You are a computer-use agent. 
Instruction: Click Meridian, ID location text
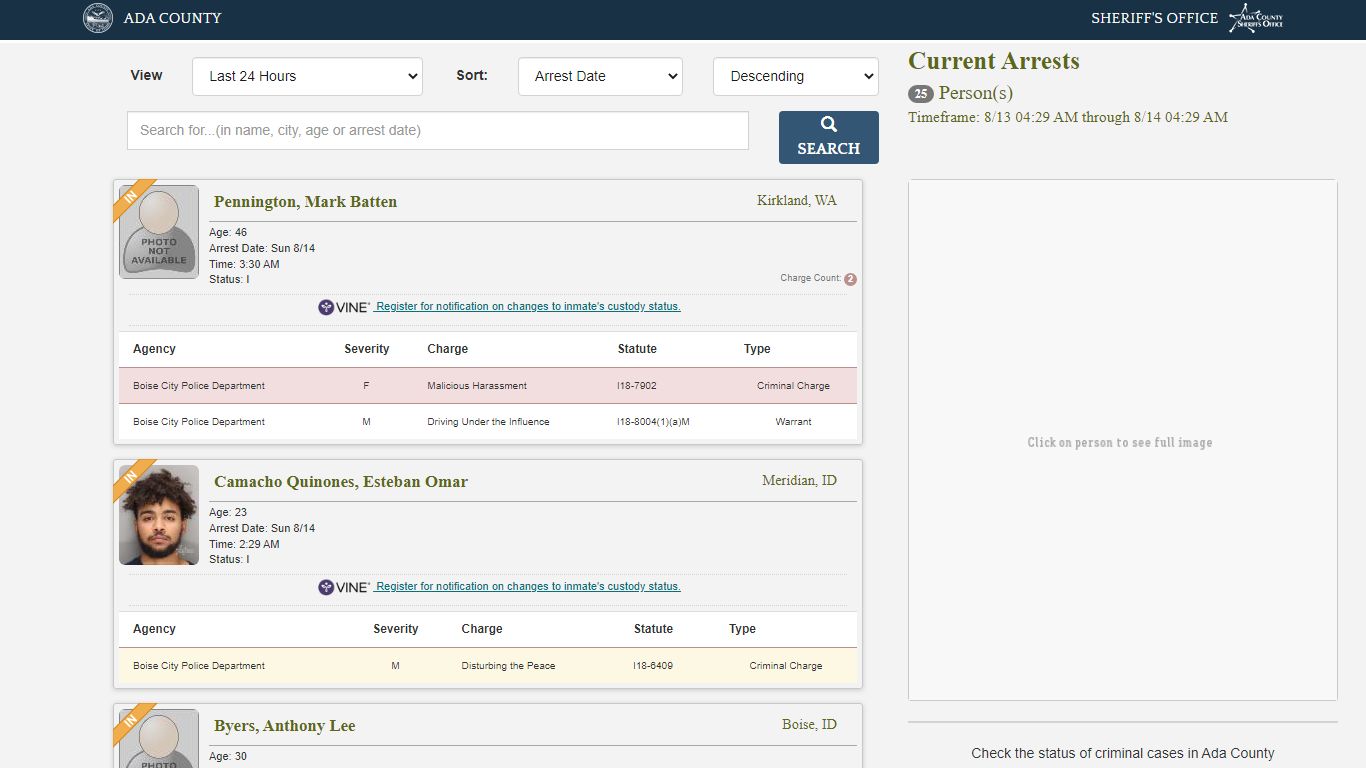tap(799, 481)
